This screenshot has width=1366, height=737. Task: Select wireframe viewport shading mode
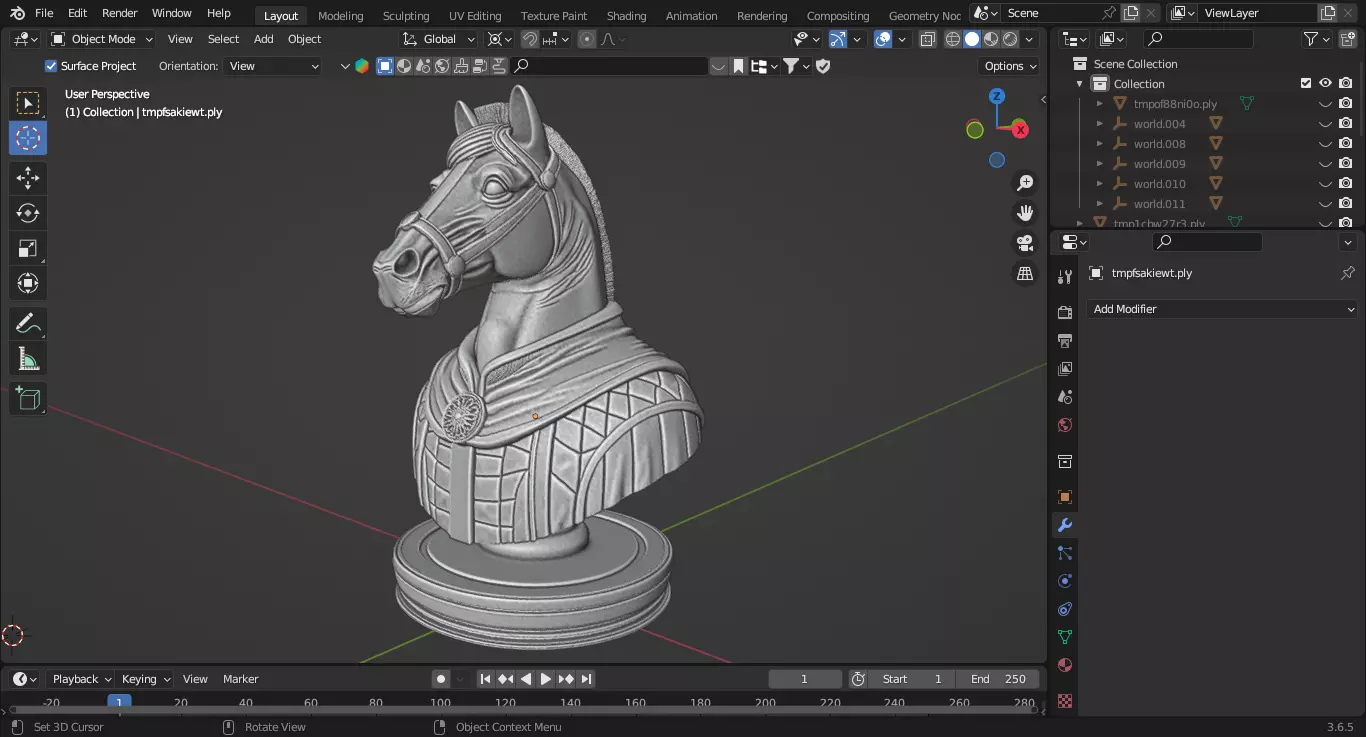click(952, 39)
